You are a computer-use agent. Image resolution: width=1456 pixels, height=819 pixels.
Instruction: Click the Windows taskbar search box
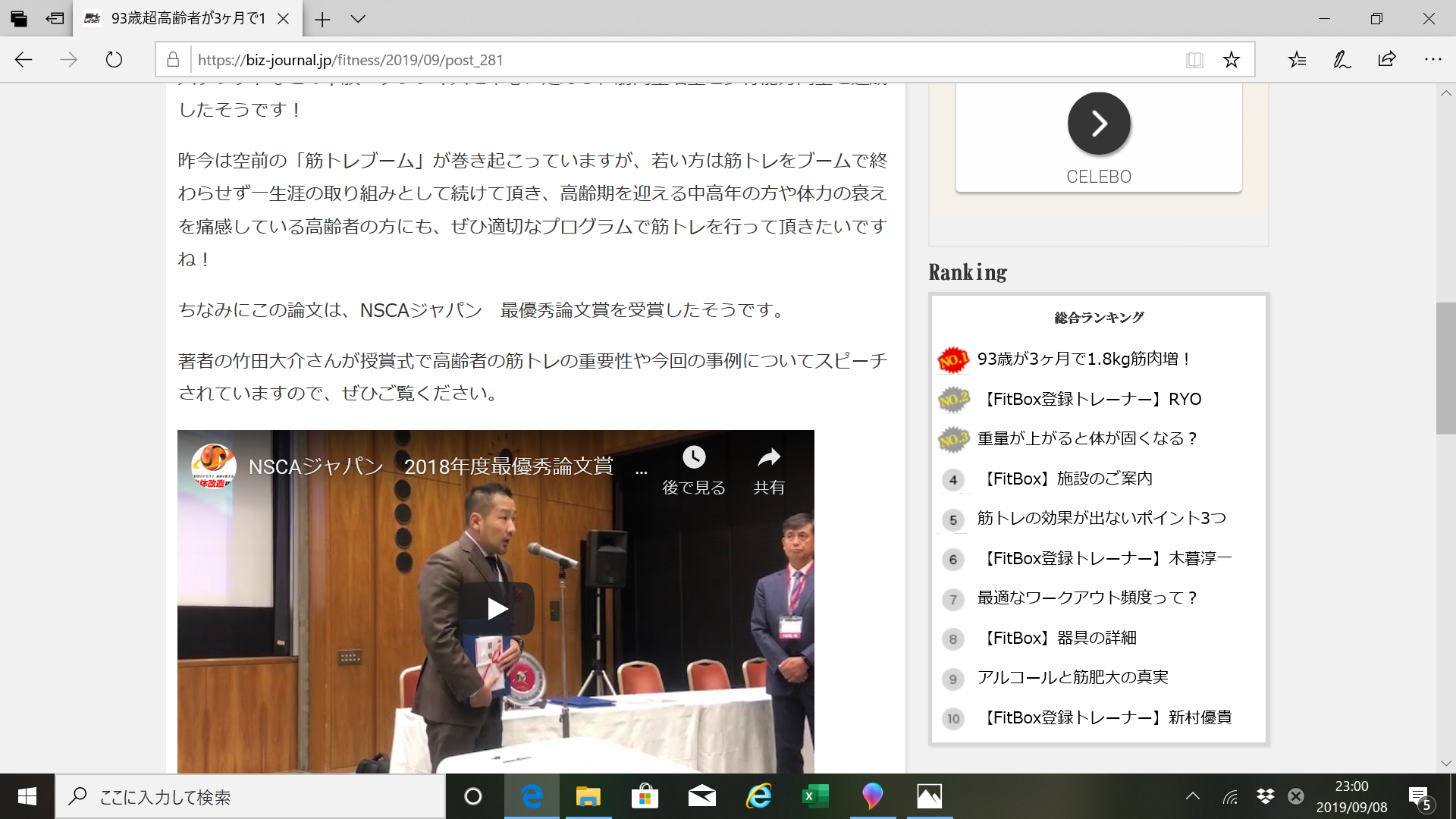(x=250, y=797)
